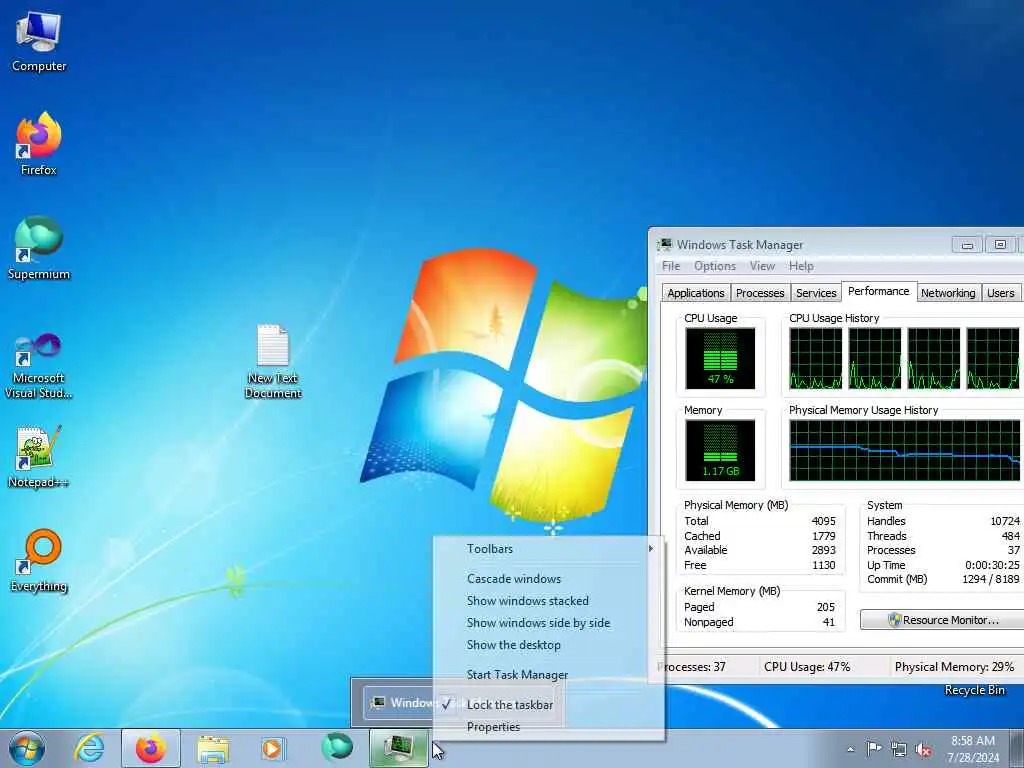Click the first CPU Usage History graph
This screenshot has height=768, width=1024.
[816, 358]
